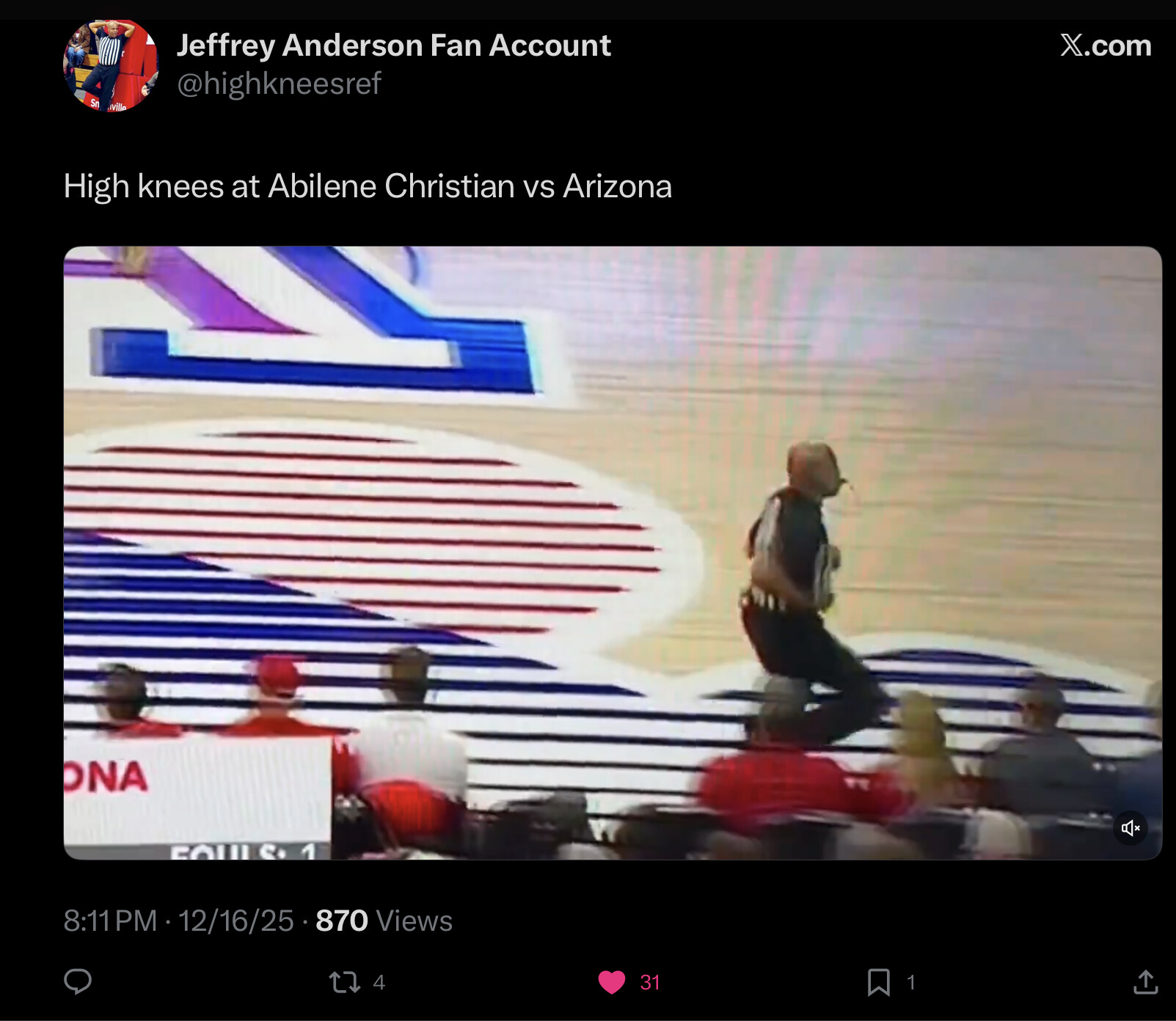Click the 12/16/25 date text

(x=235, y=921)
